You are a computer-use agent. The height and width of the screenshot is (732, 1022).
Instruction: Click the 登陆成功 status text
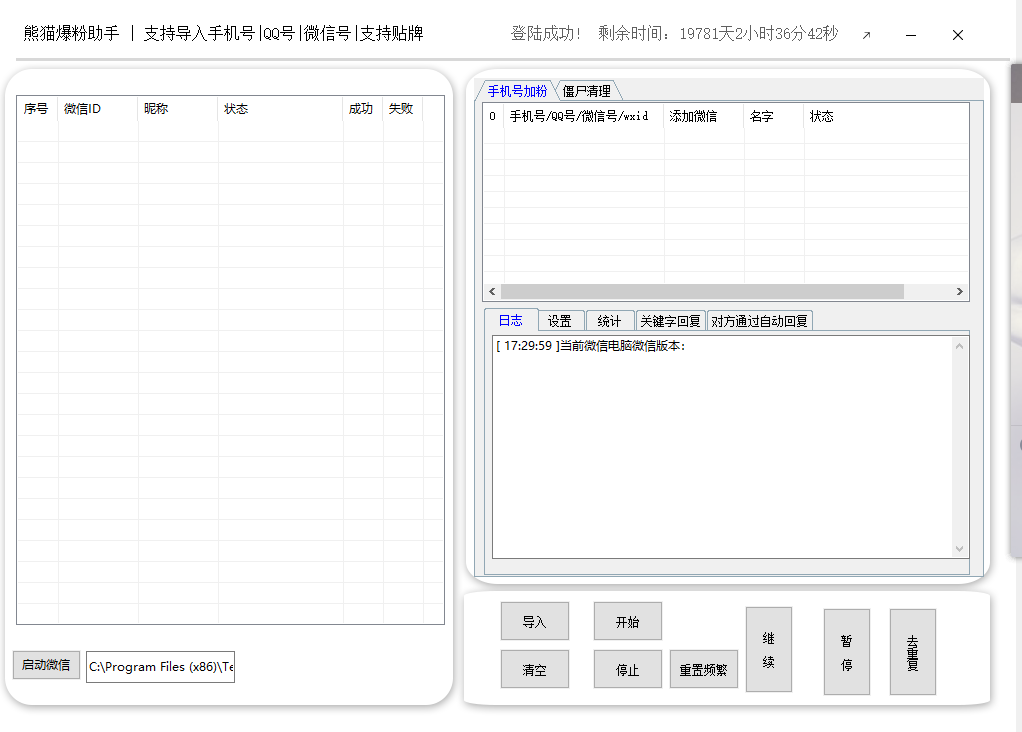[x=546, y=33]
